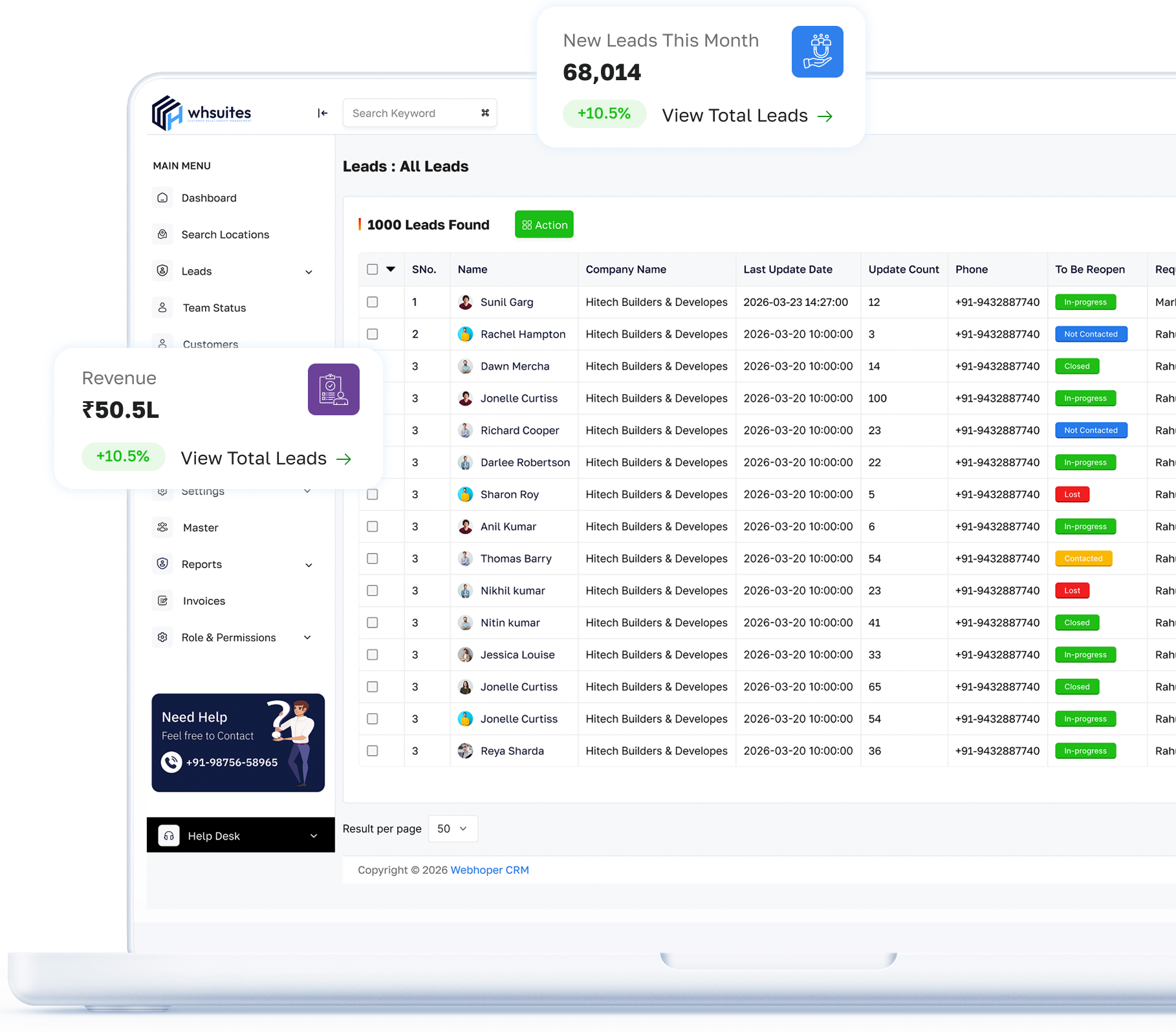Click the Contacted badge for Thomas Barry
Screen dimensions: 1176x1033
(x=1083, y=559)
